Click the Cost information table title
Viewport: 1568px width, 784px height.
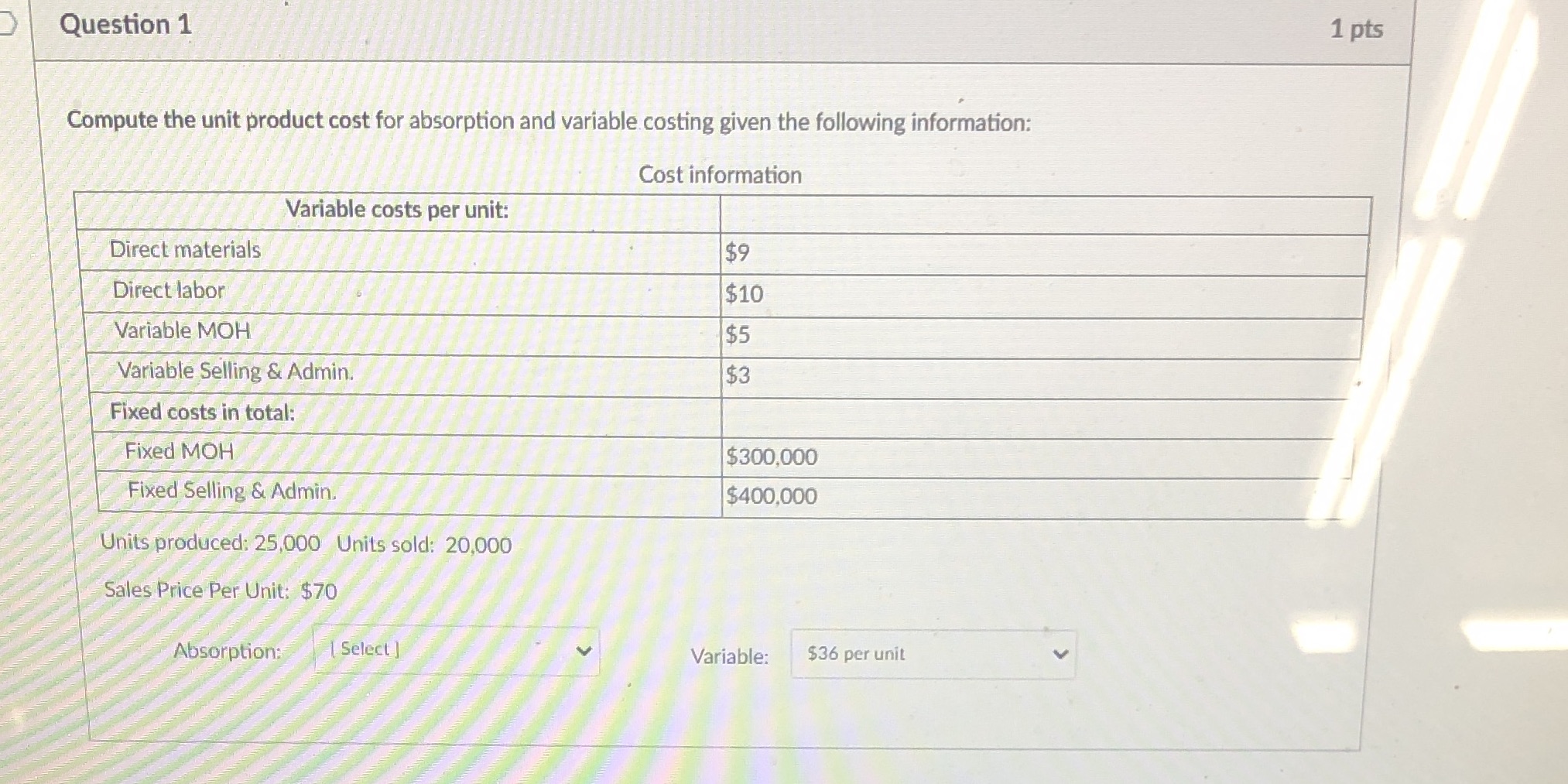pos(720,175)
